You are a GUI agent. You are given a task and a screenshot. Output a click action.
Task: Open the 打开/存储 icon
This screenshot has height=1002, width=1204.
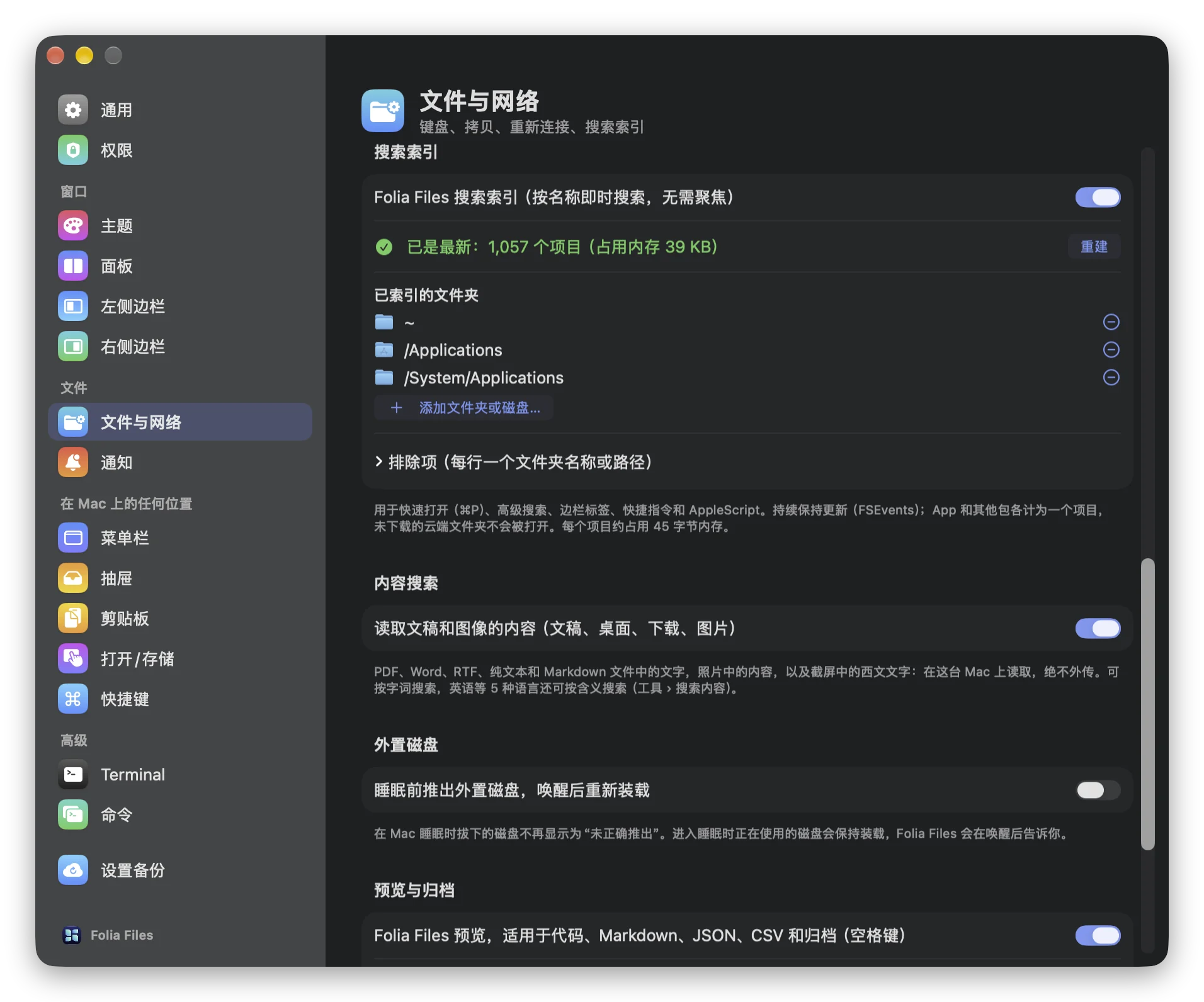(x=73, y=659)
